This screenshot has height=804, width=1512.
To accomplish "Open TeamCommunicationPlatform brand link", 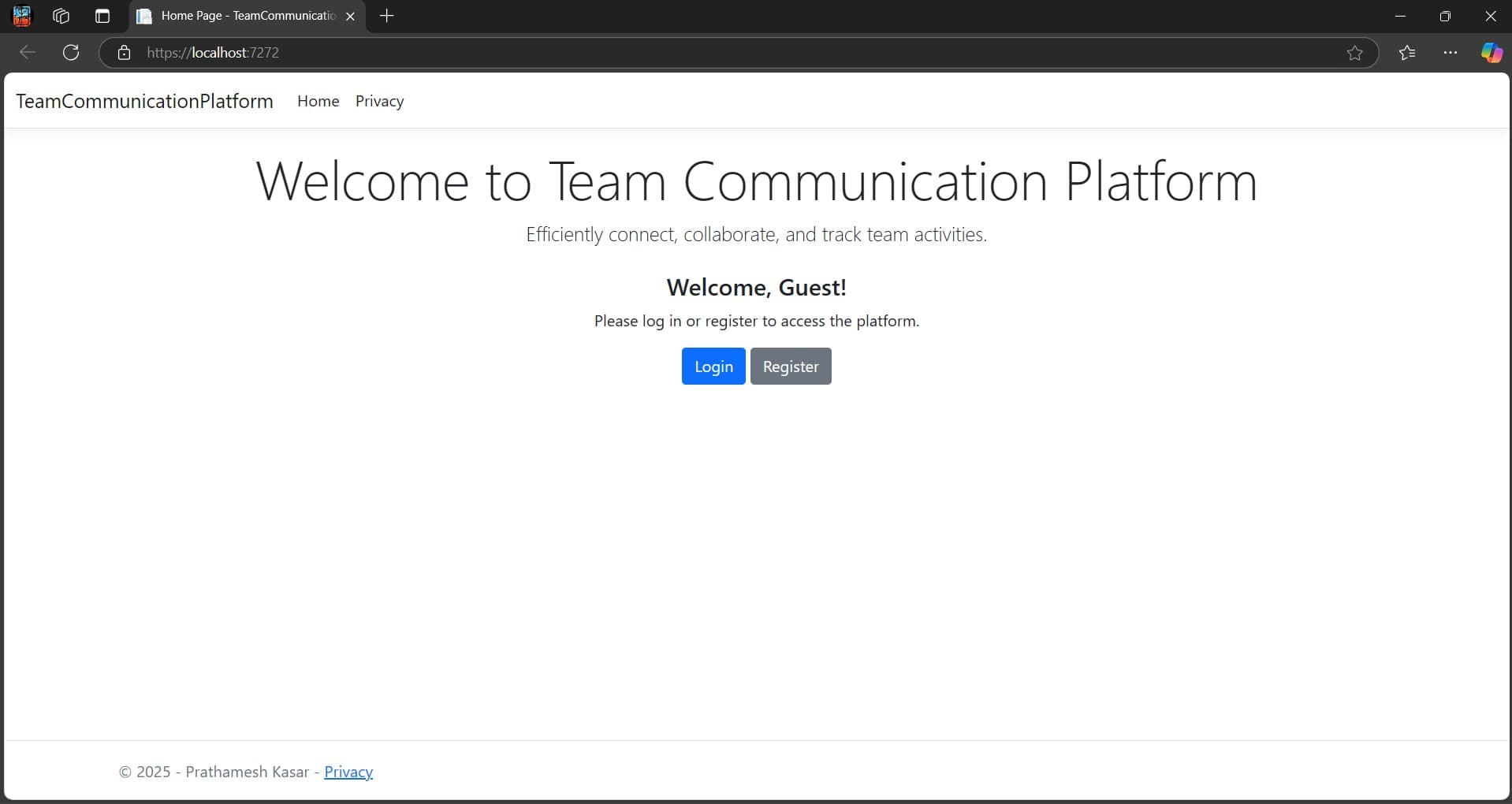I will pos(144,101).
